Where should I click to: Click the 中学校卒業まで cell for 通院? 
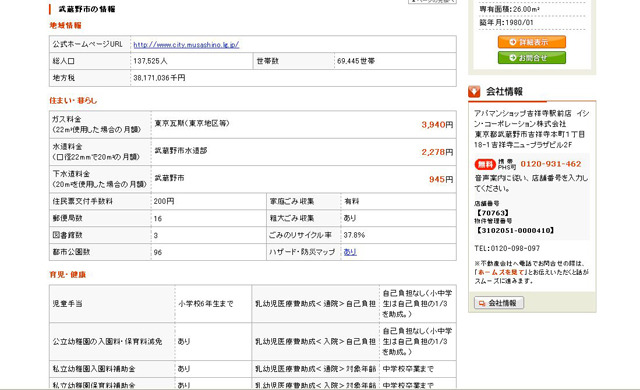[x=408, y=369]
